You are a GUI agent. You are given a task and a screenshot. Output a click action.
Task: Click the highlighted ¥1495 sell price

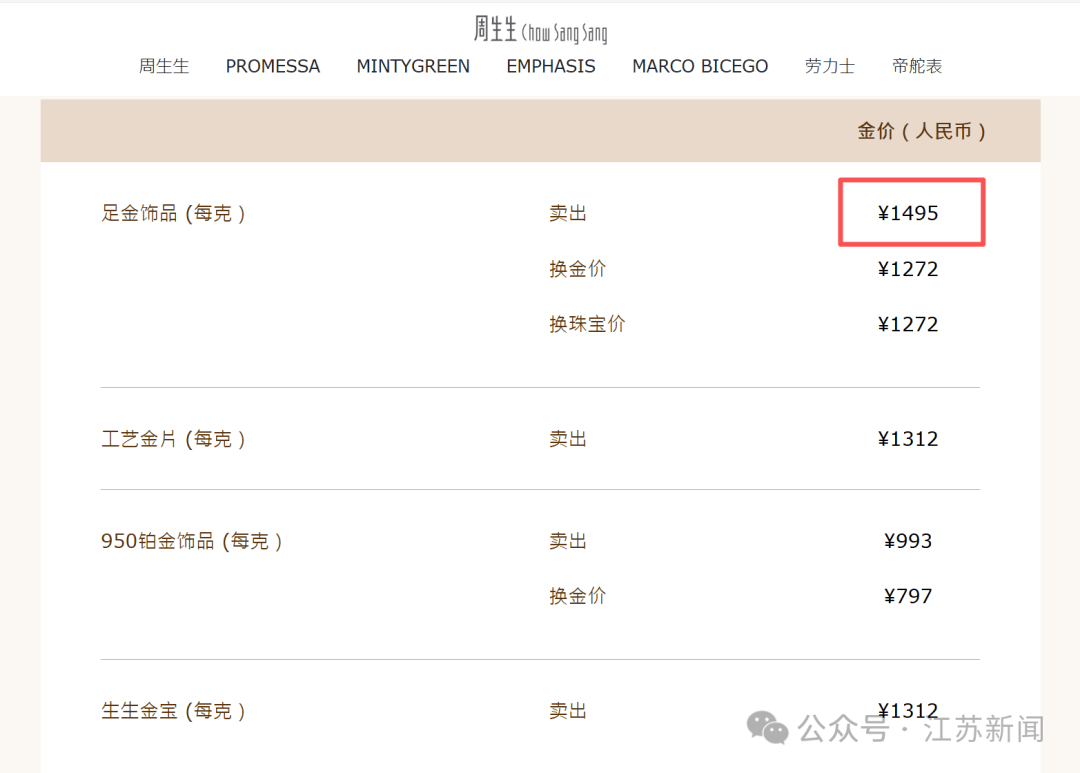909,213
